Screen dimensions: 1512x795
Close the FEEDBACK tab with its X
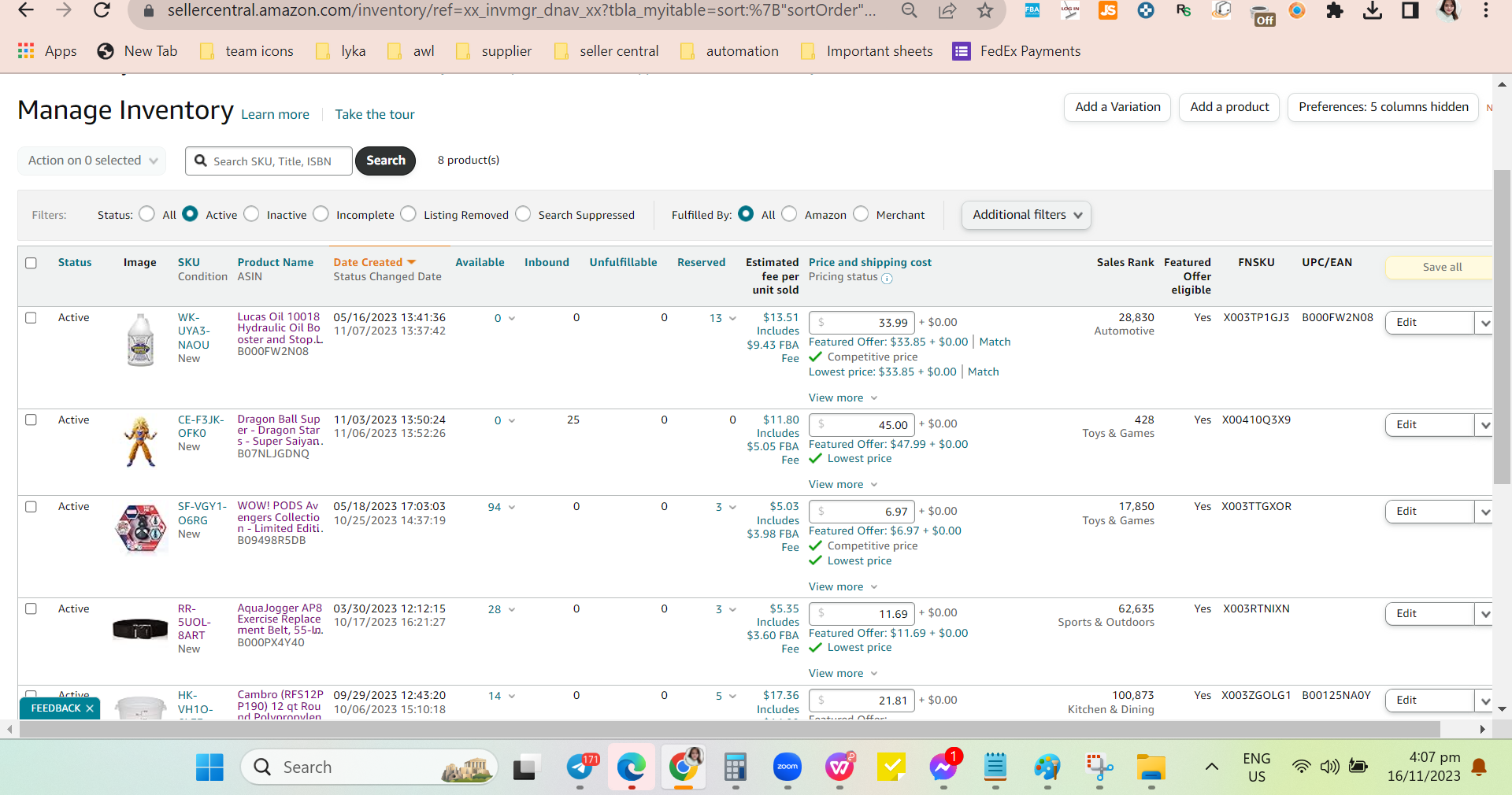coord(90,708)
